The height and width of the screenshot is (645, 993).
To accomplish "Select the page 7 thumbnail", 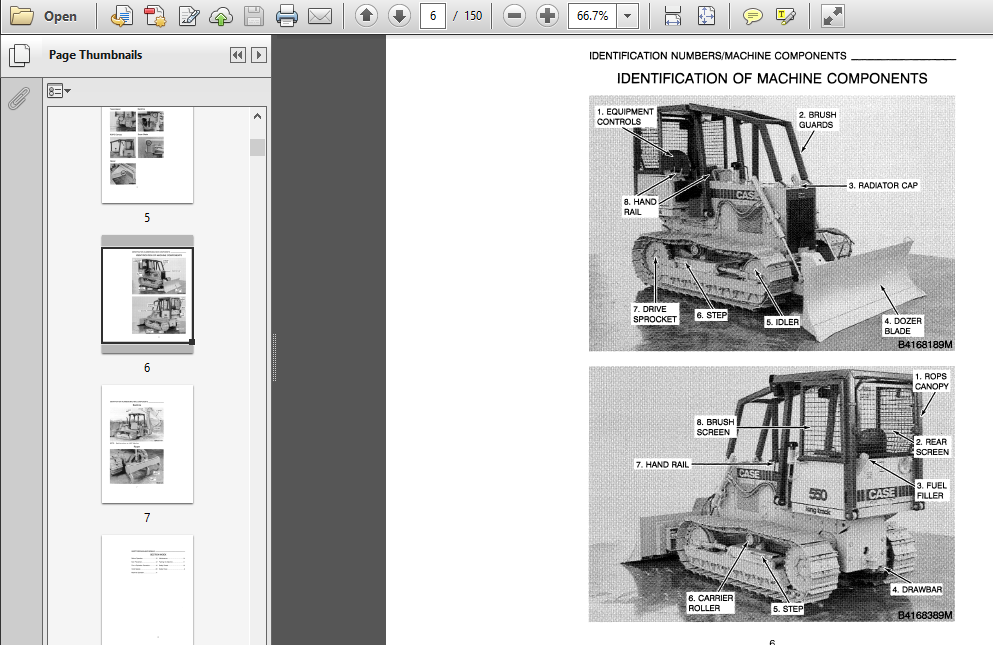I will click(148, 444).
